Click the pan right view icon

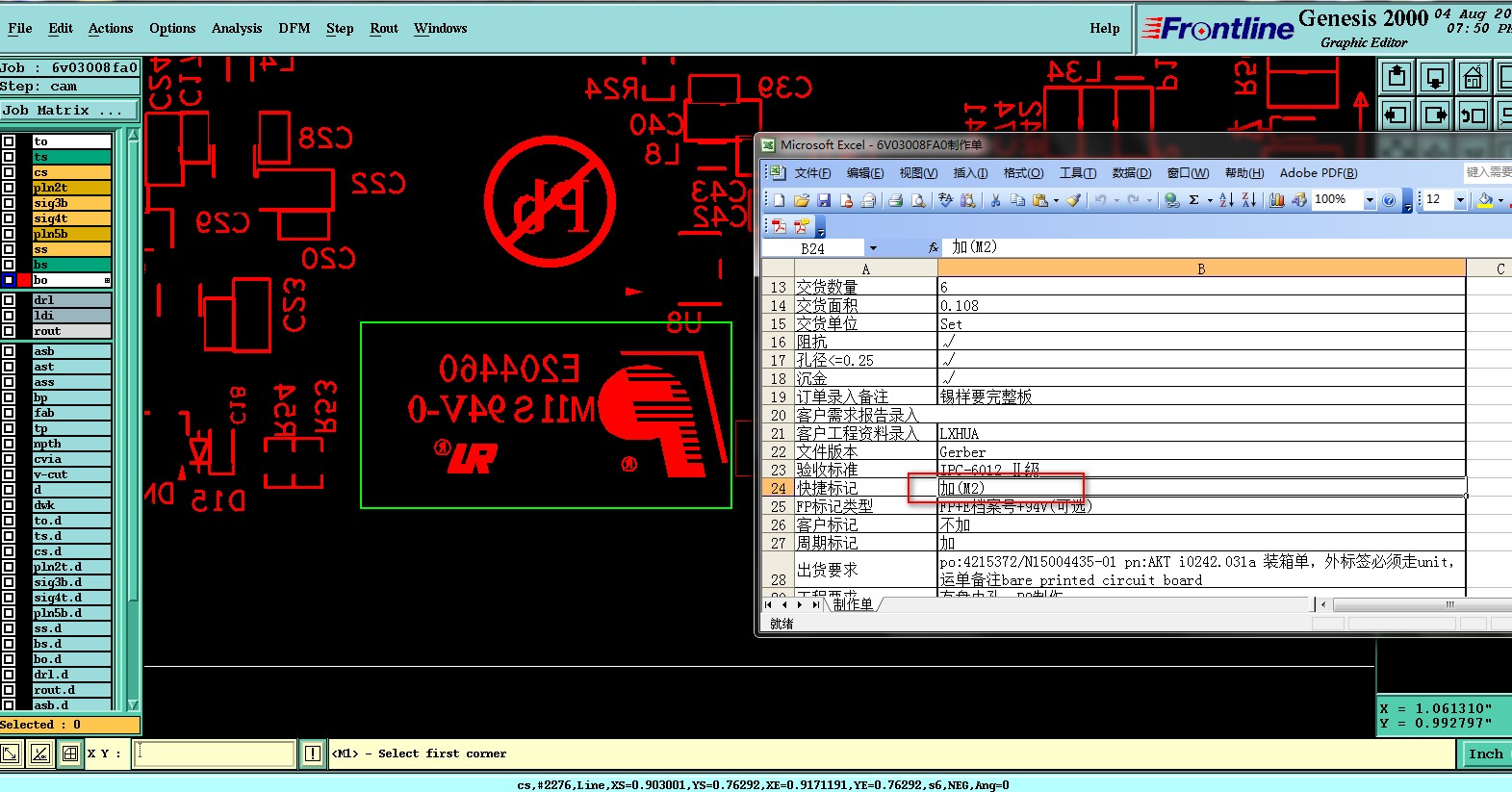tap(1435, 115)
